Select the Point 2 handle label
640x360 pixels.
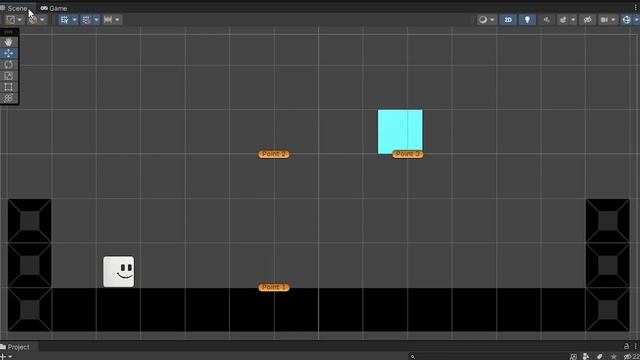coord(274,154)
